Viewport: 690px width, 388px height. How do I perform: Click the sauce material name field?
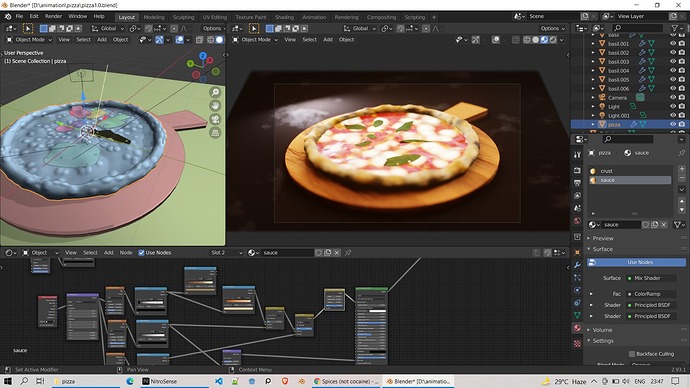[x=621, y=225]
